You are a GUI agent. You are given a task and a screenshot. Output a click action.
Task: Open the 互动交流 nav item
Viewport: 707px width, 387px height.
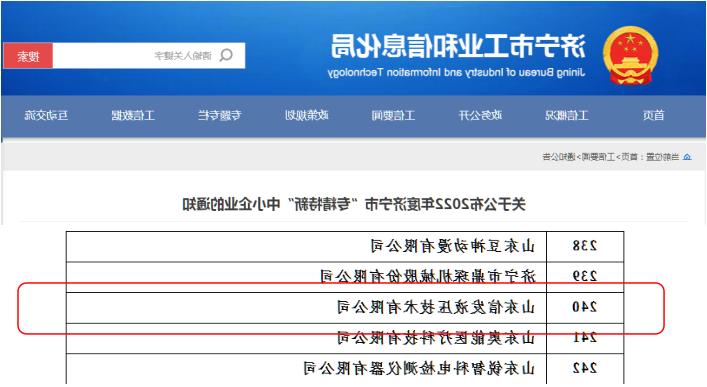coord(46,116)
